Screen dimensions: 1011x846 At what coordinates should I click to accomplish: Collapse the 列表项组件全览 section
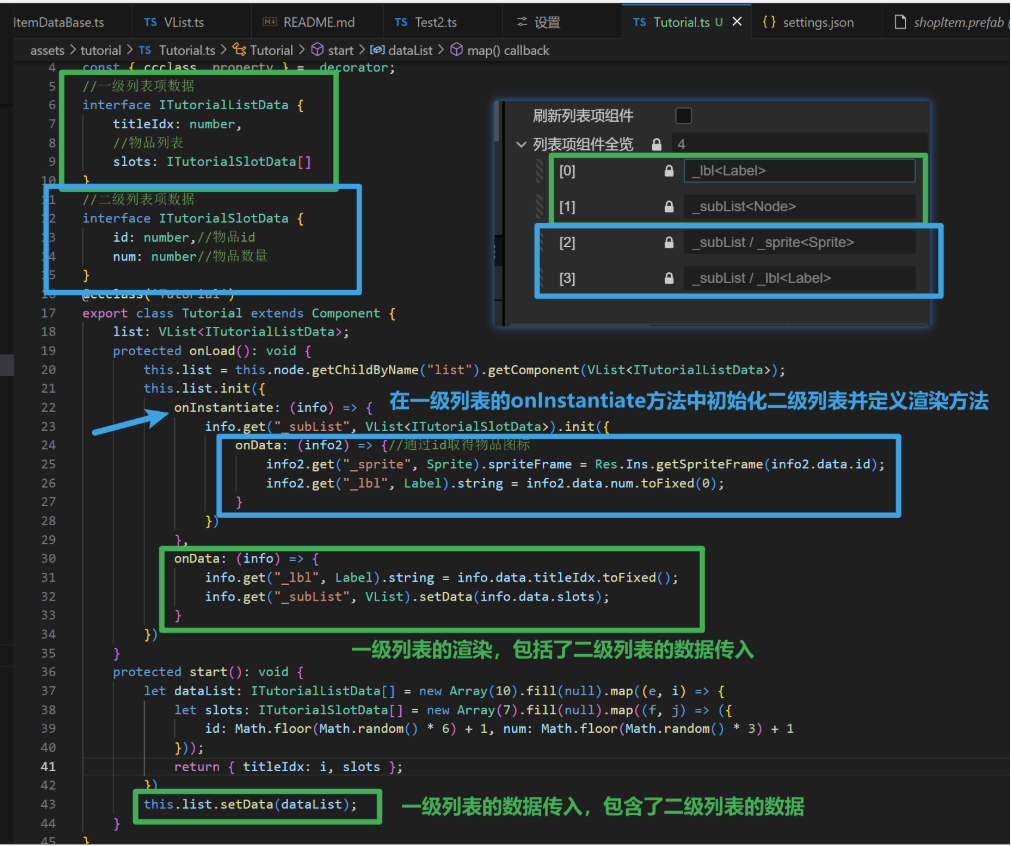click(521, 144)
